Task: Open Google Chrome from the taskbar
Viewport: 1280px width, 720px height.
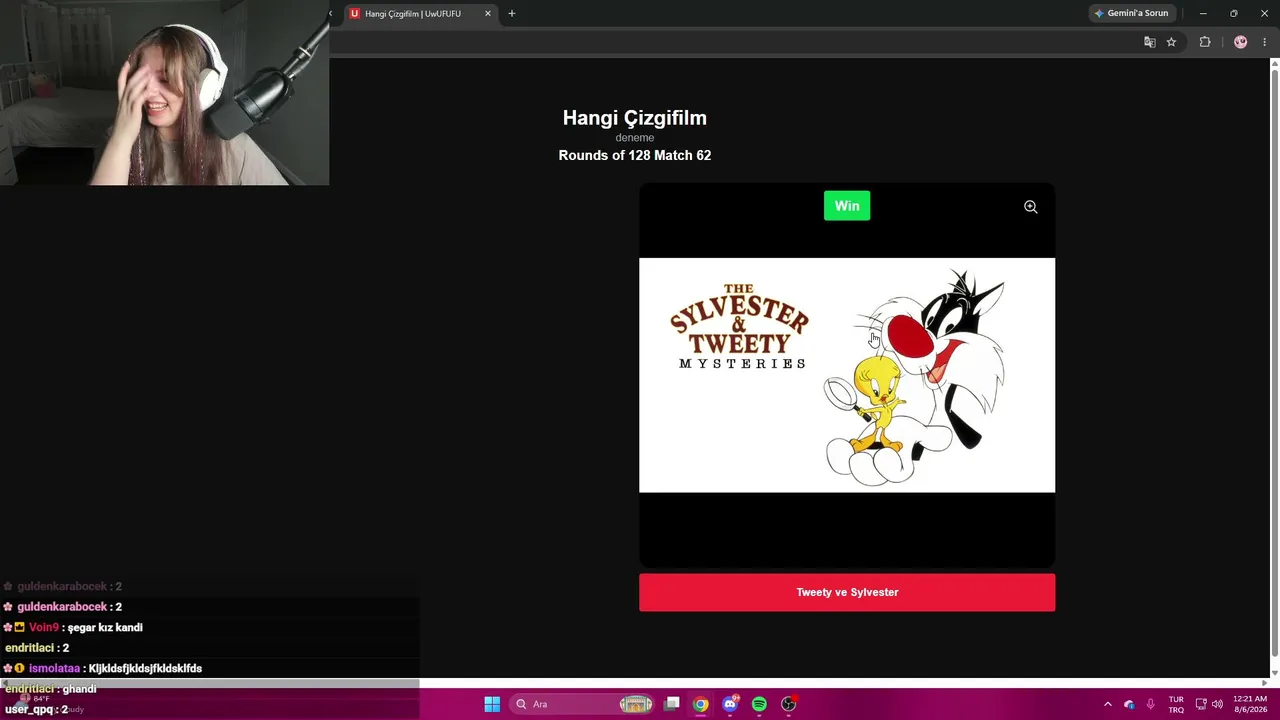Action: (701, 704)
